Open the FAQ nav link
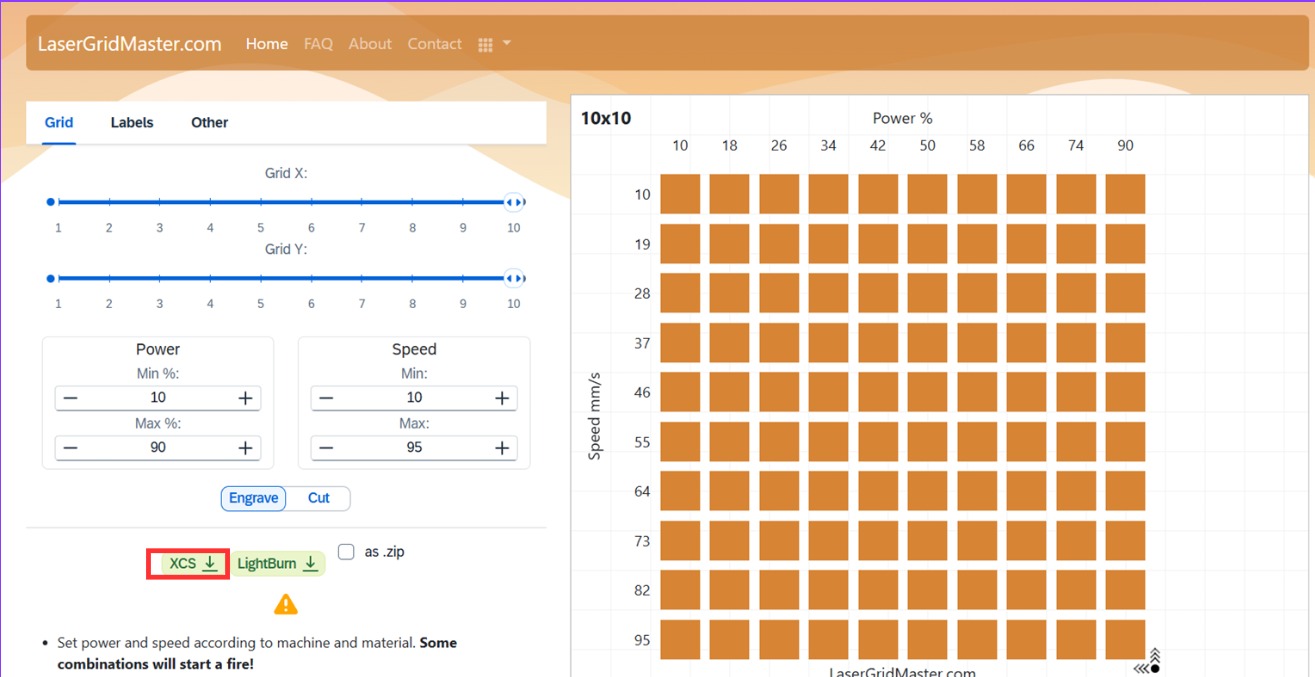Viewport: 1315px width, 677px height. coord(318,44)
